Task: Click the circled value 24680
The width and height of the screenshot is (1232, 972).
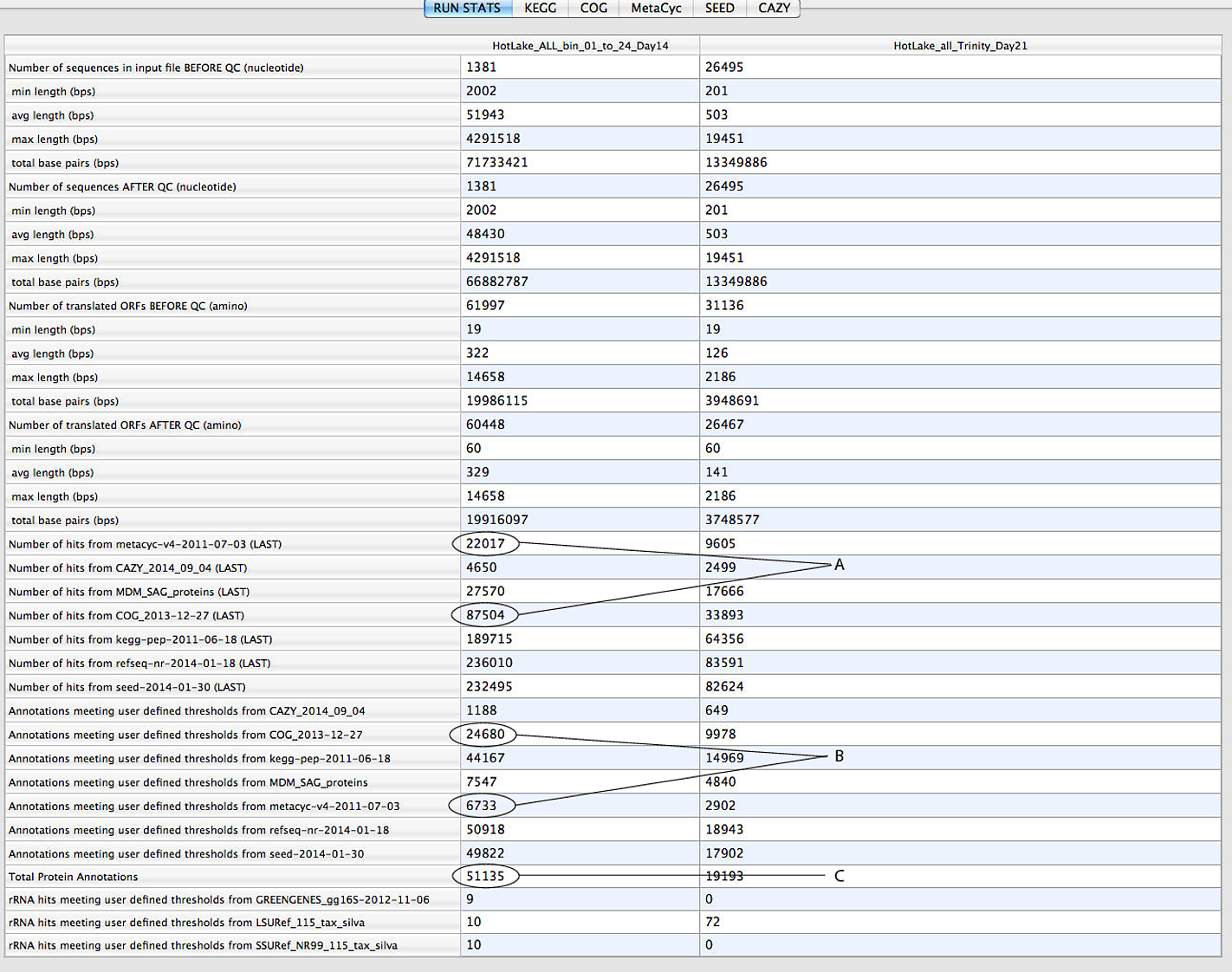Action: (x=484, y=735)
